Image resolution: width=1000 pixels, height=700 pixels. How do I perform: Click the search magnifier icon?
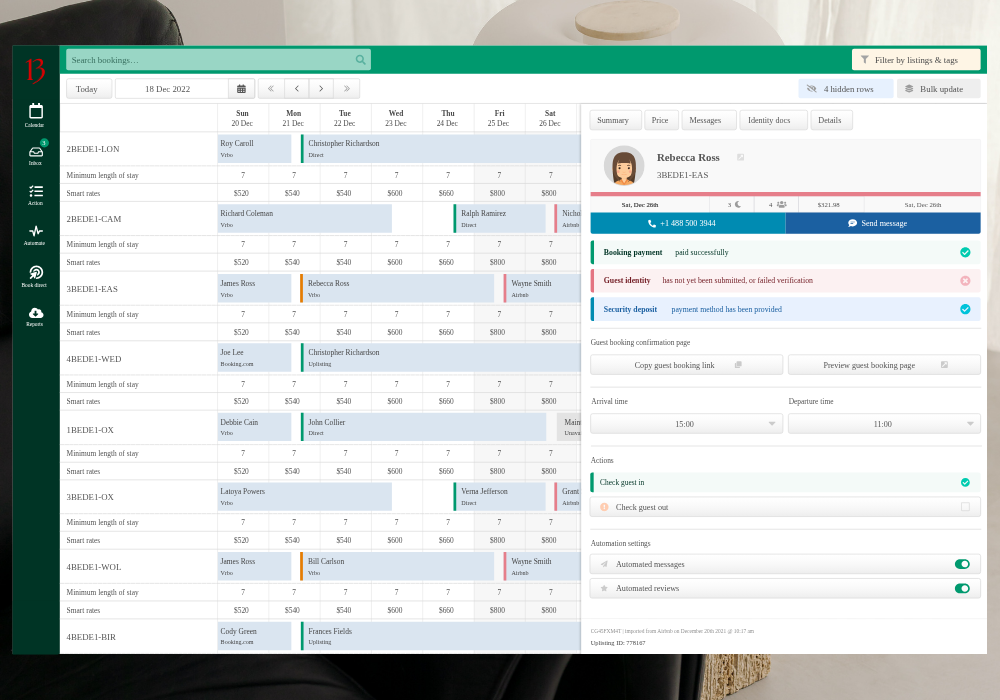click(360, 60)
